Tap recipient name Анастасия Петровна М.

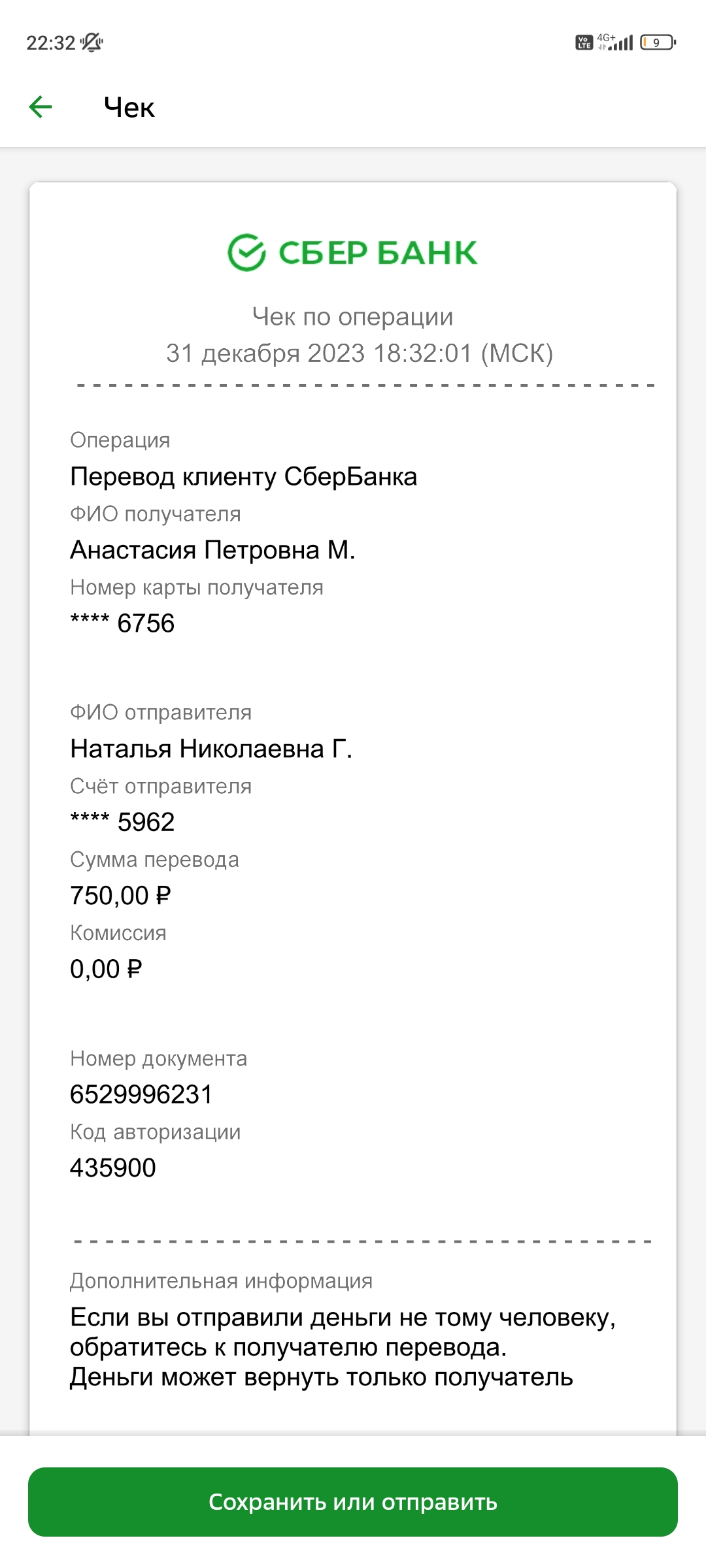point(212,550)
